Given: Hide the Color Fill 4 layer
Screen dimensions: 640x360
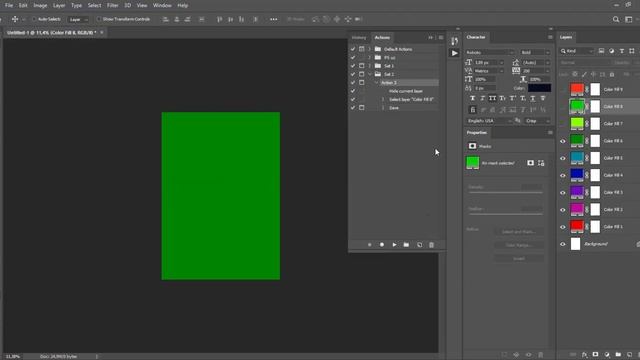Looking at the screenshot, I should point(563,175).
